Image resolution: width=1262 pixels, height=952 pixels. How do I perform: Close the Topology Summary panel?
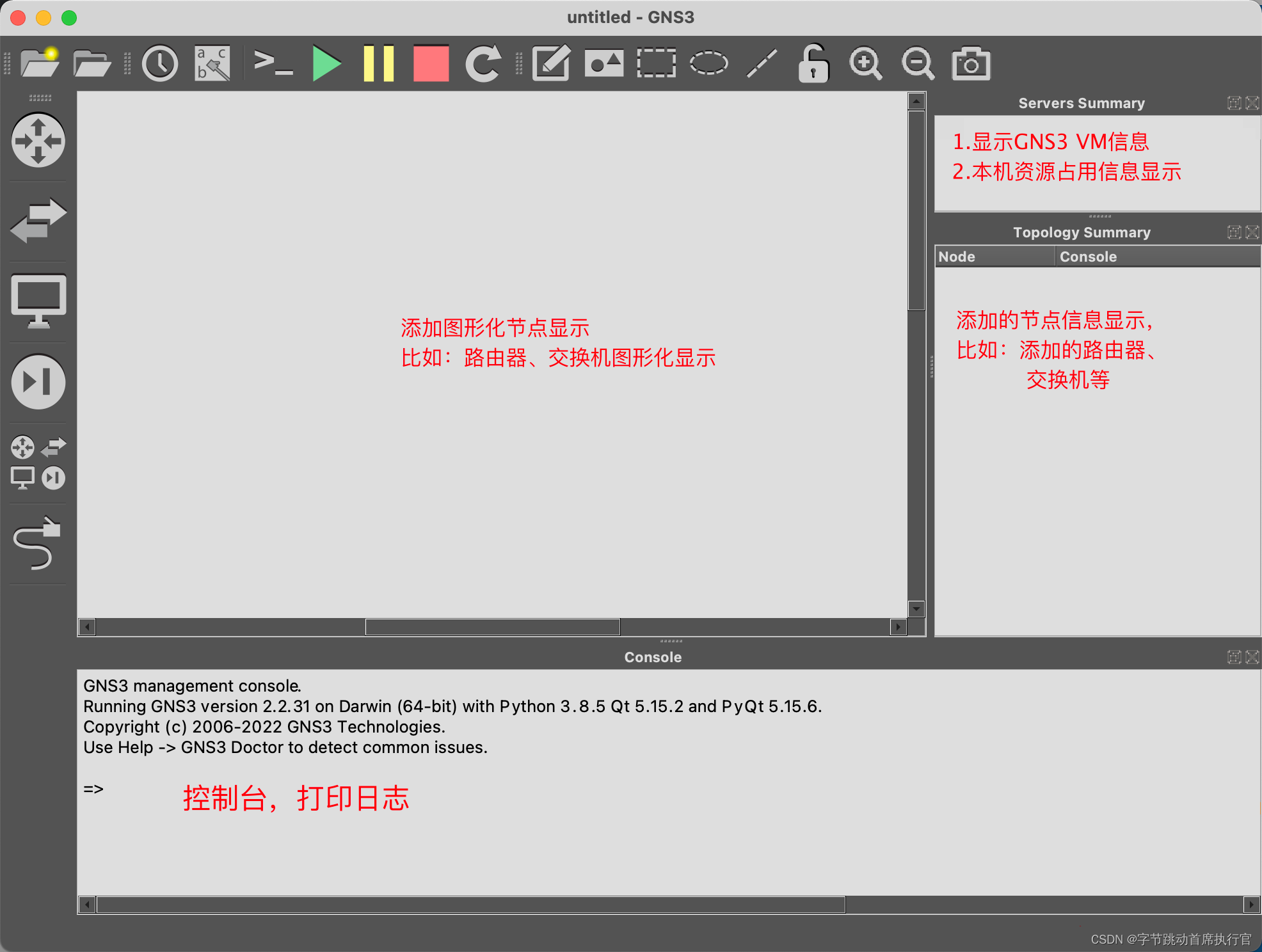point(1252,232)
